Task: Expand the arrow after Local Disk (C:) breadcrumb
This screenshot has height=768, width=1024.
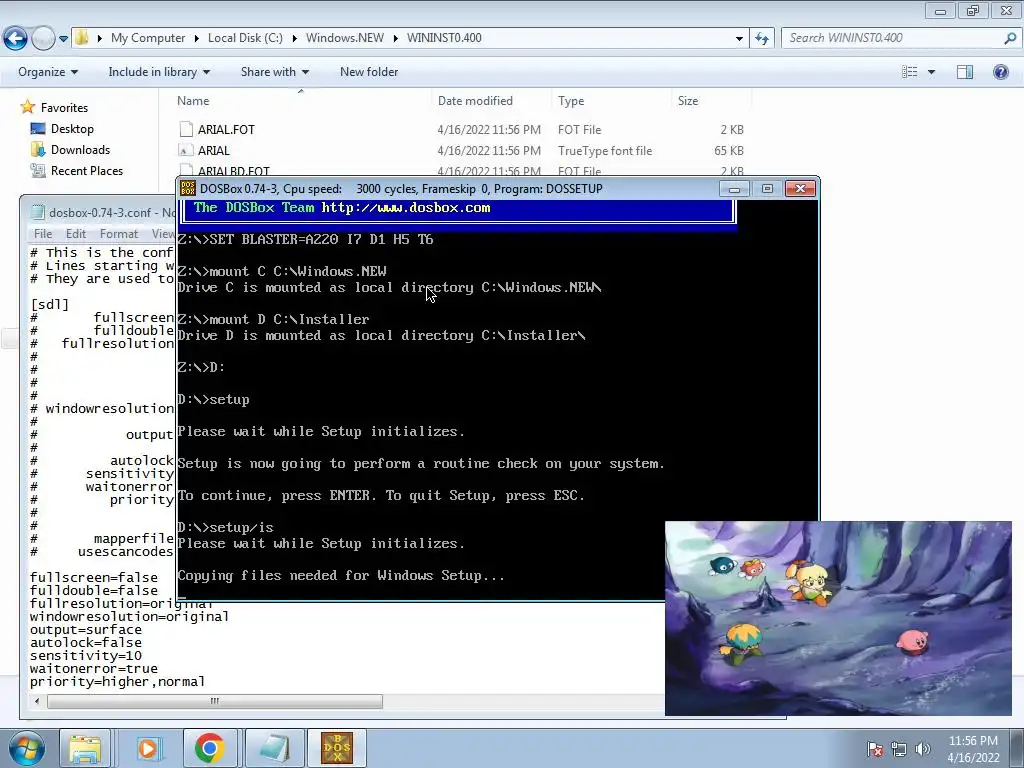Action: tap(295, 38)
